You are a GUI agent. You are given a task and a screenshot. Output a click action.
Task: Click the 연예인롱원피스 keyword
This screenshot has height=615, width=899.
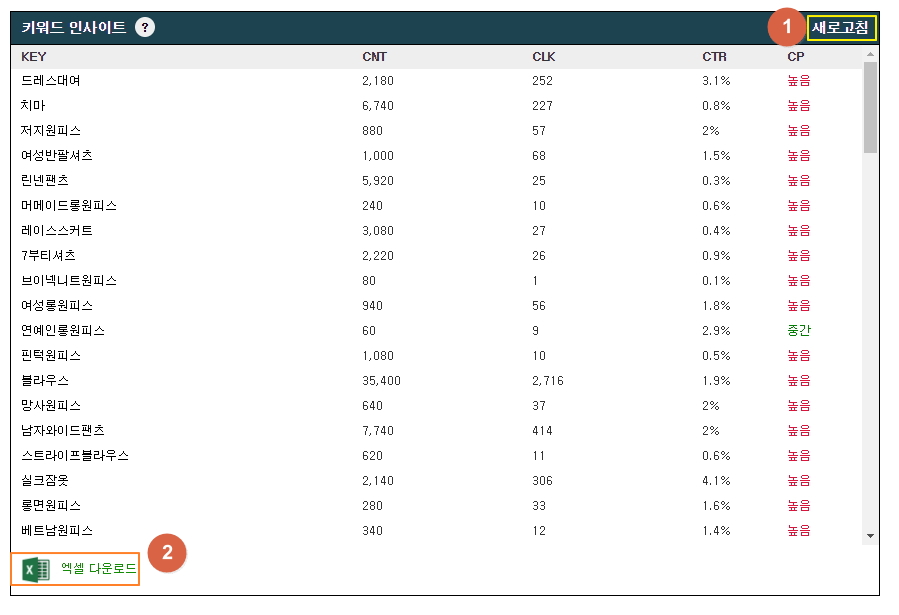click(x=63, y=331)
